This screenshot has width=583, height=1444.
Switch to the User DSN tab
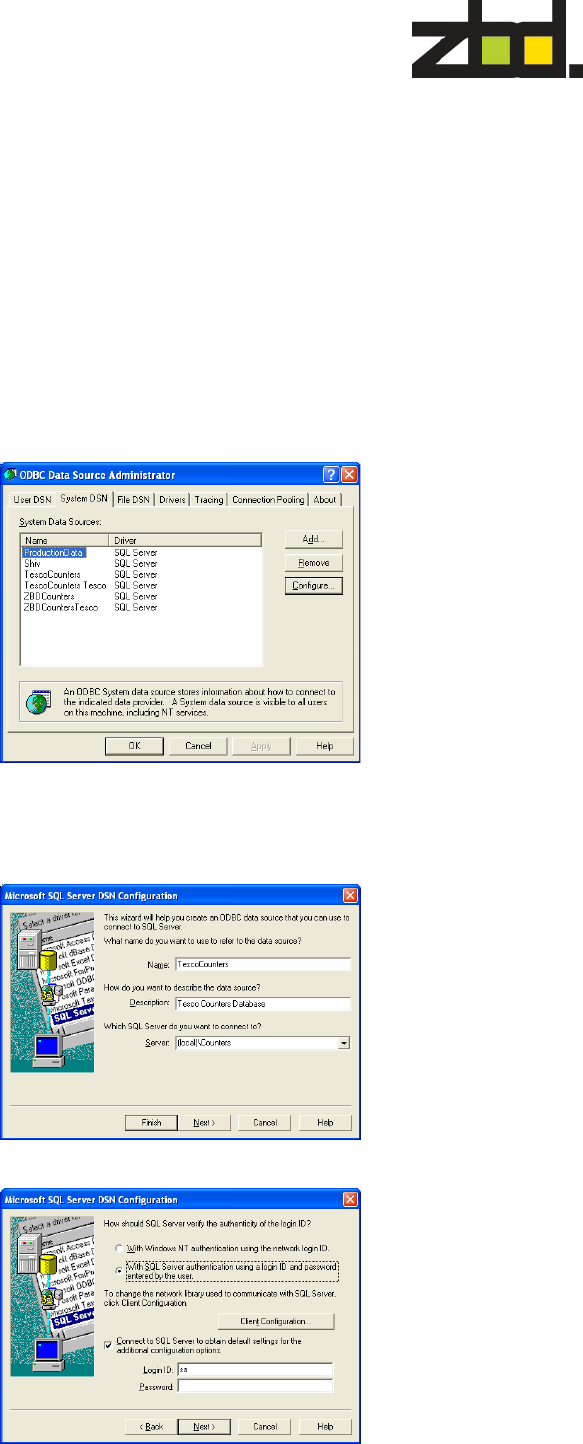[x=31, y=499]
